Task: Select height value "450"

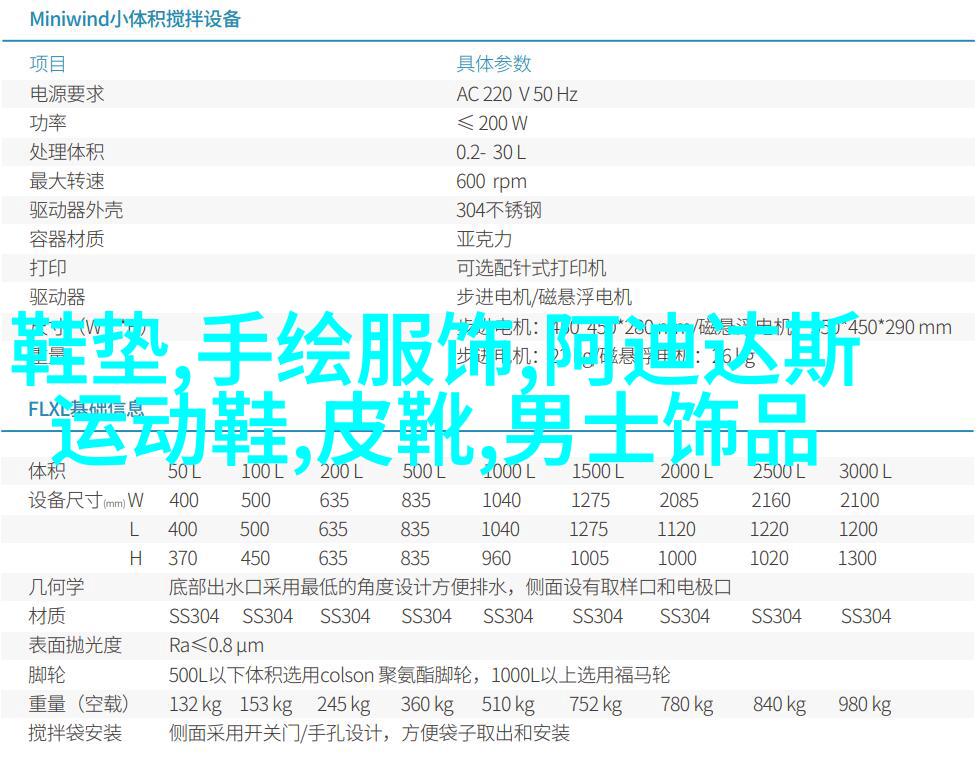Action: (x=255, y=558)
